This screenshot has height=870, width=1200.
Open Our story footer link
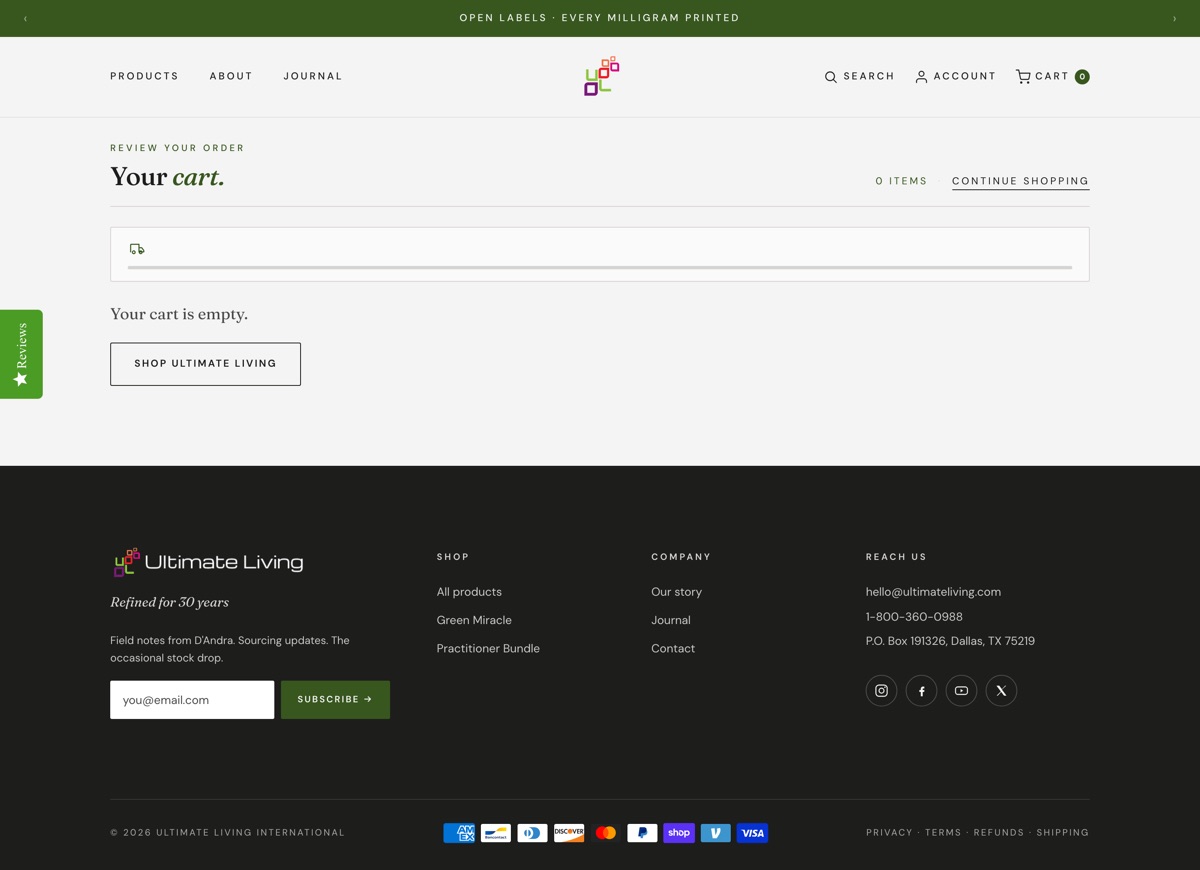(676, 592)
